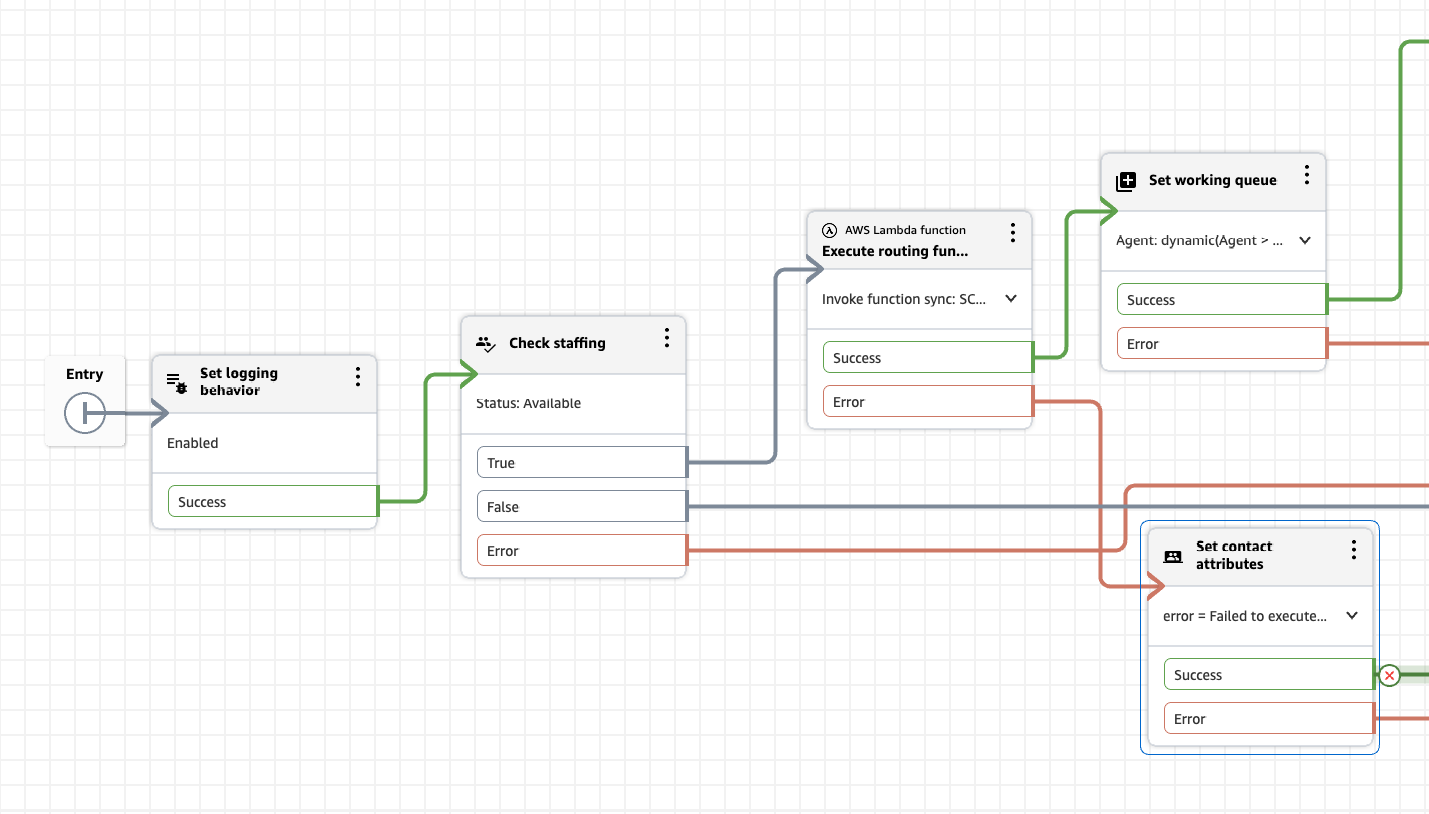Viewport: 1429px width, 814px height.
Task: Click the Set logging behavior block icon
Action: [x=177, y=382]
